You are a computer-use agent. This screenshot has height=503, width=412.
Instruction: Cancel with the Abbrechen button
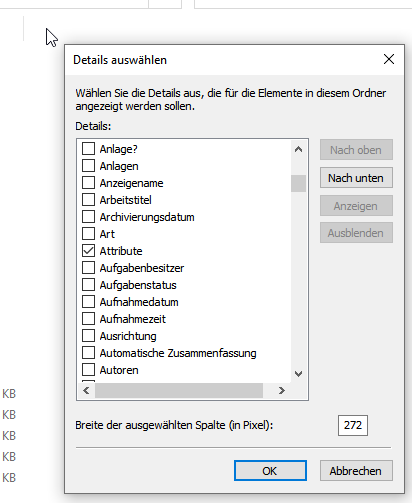tap(356, 471)
